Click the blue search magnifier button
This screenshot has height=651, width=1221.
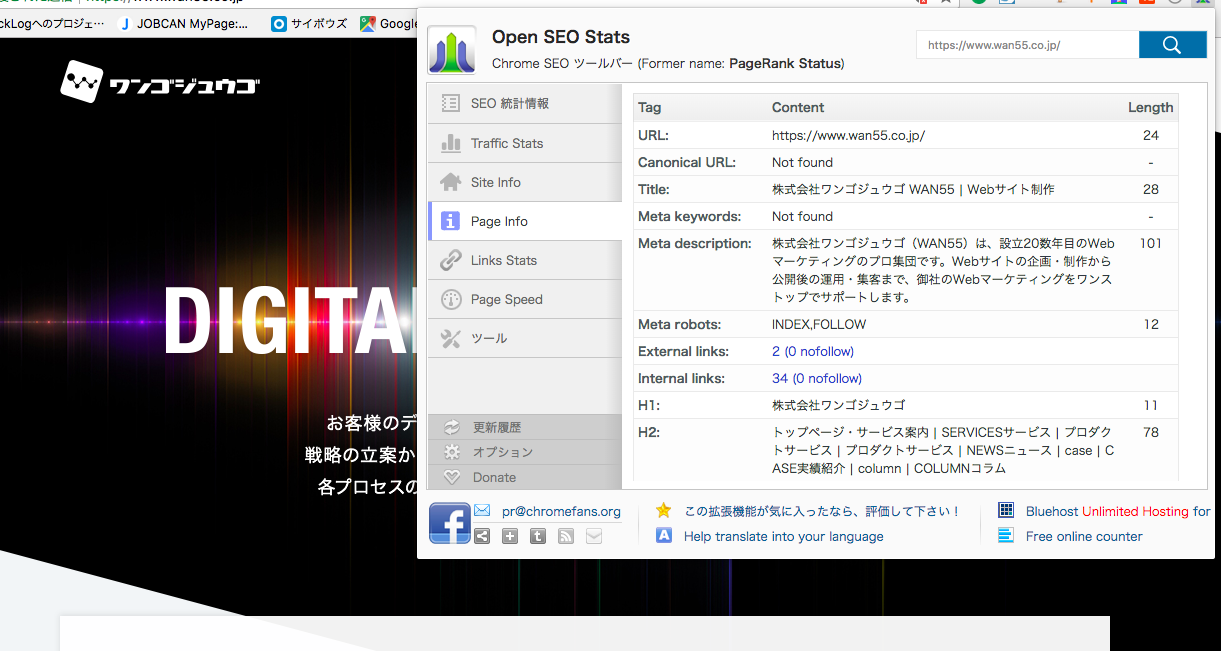[1172, 45]
